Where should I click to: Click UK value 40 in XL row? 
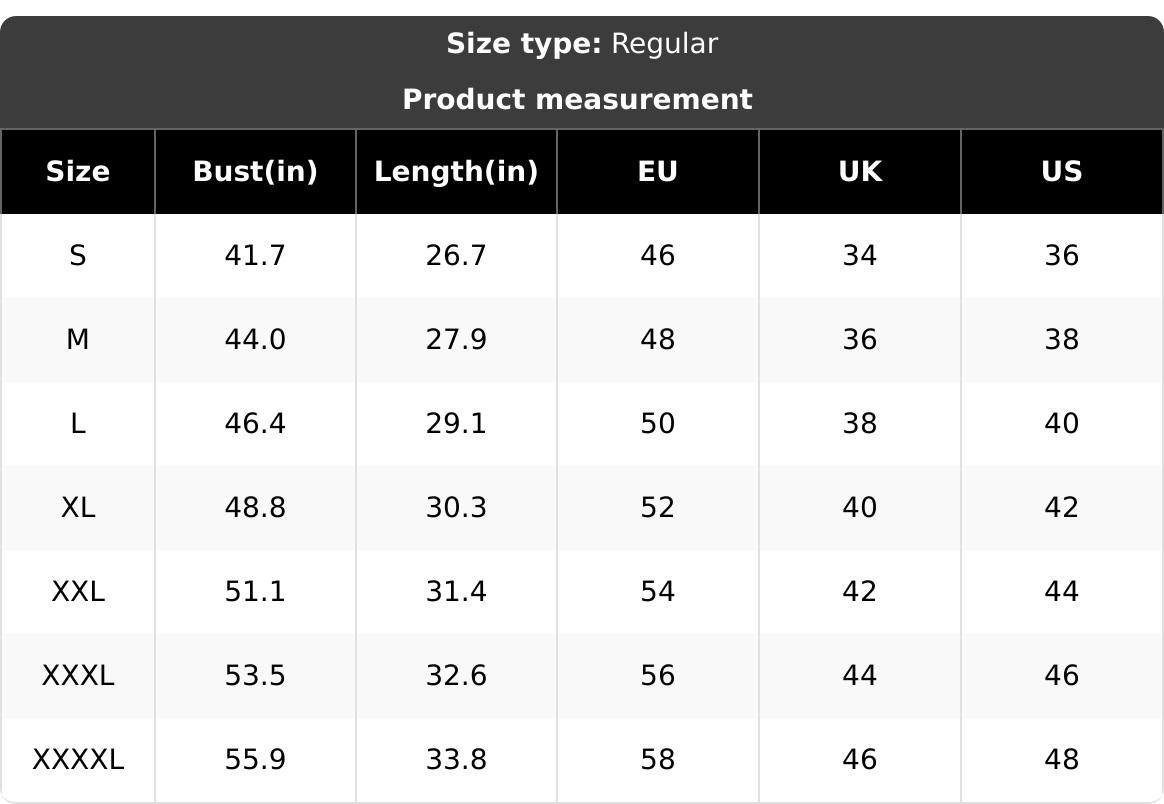[x=860, y=507]
